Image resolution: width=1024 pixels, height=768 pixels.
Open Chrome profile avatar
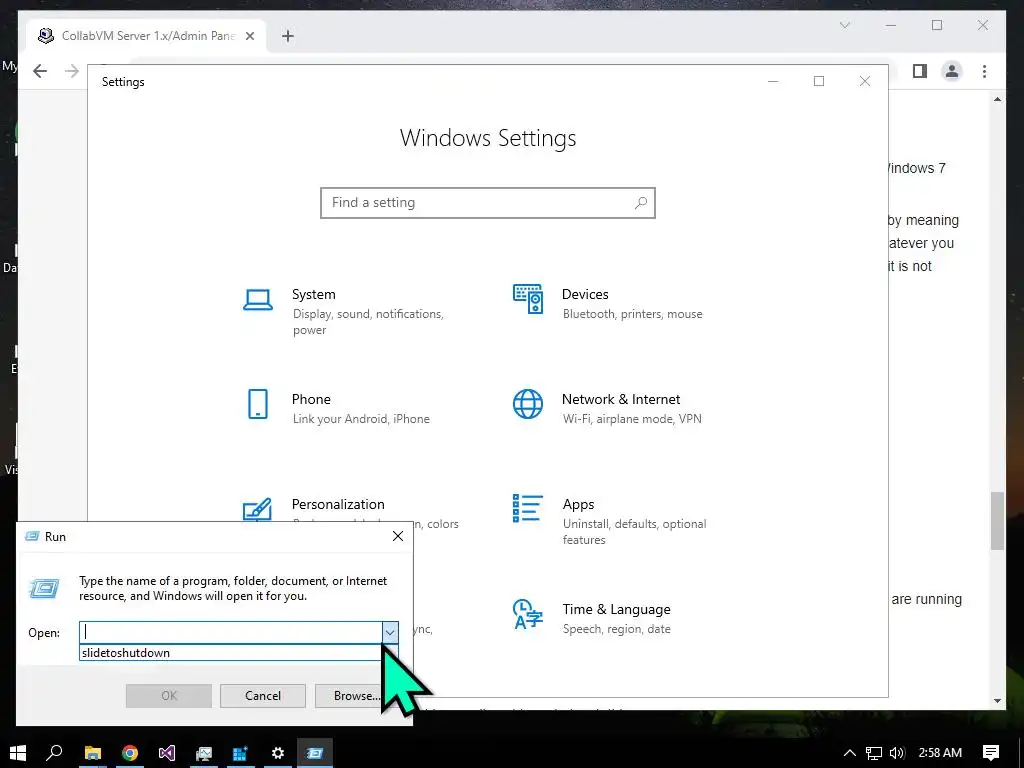click(952, 71)
